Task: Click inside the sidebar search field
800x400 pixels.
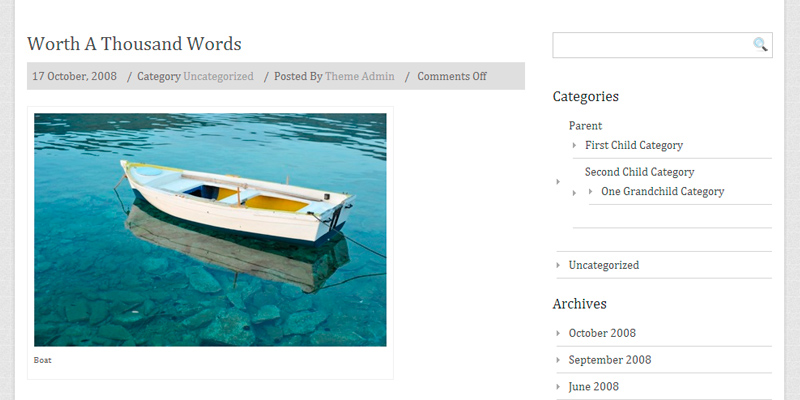Action: [x=650, y=45]
